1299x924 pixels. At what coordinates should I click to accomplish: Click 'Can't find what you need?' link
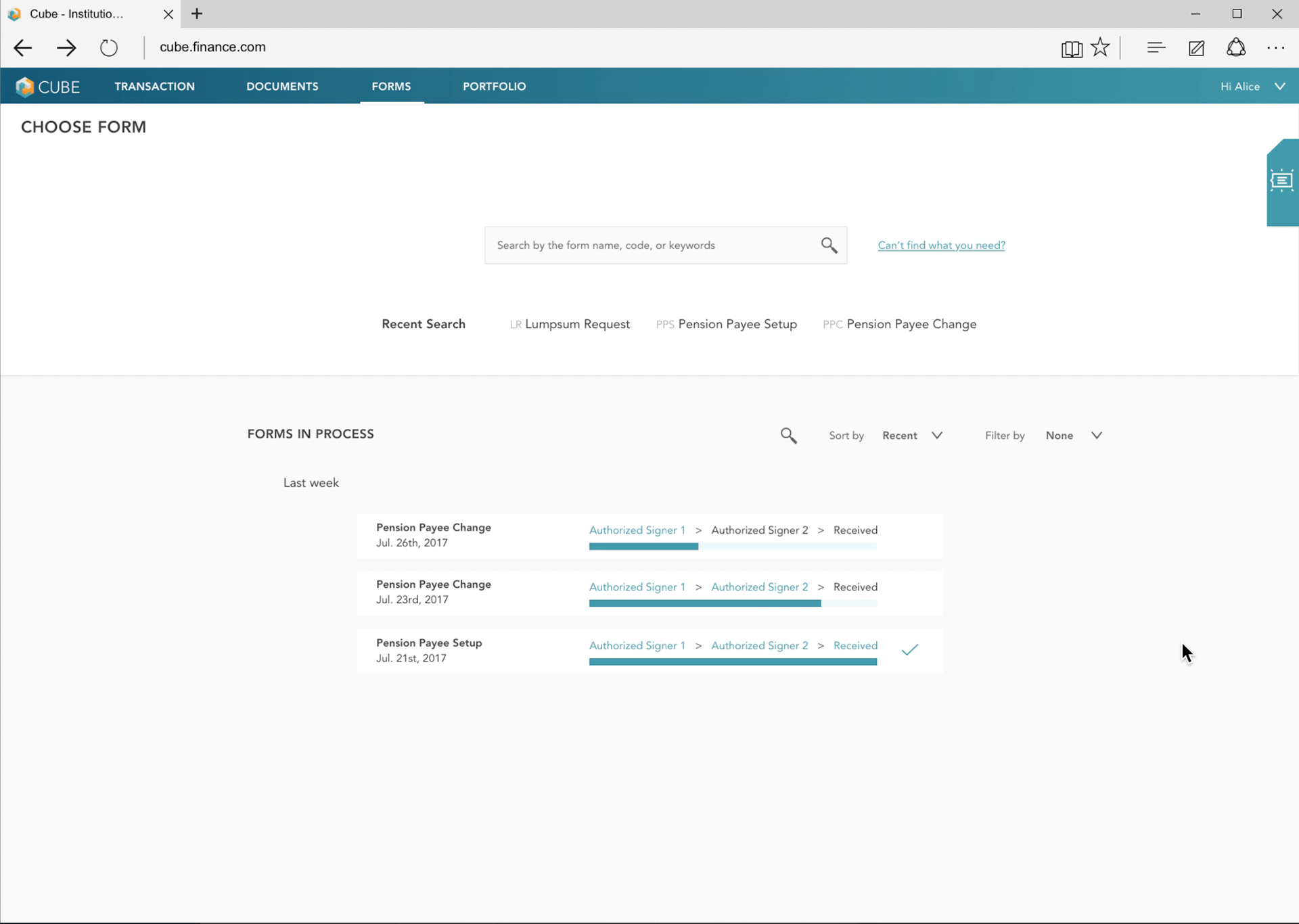click(x=942, y=245)
